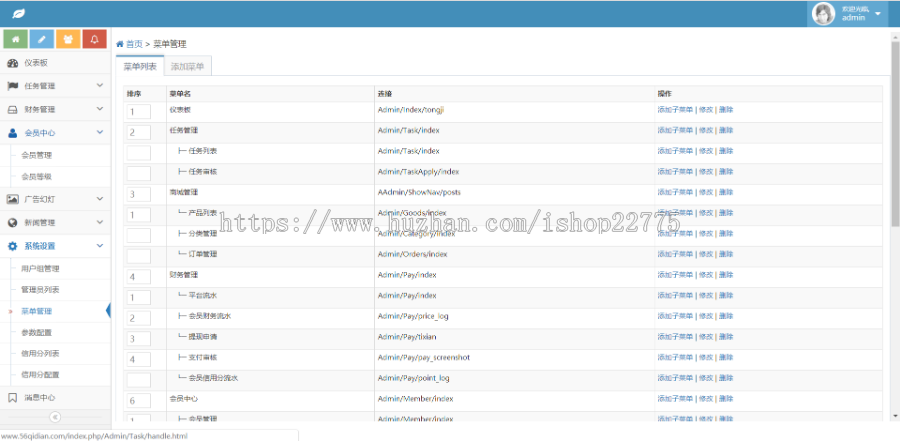900x441 pixels.
Task: Click 添加子菜单 in the 支付审核 row
Action: [675, 358]
